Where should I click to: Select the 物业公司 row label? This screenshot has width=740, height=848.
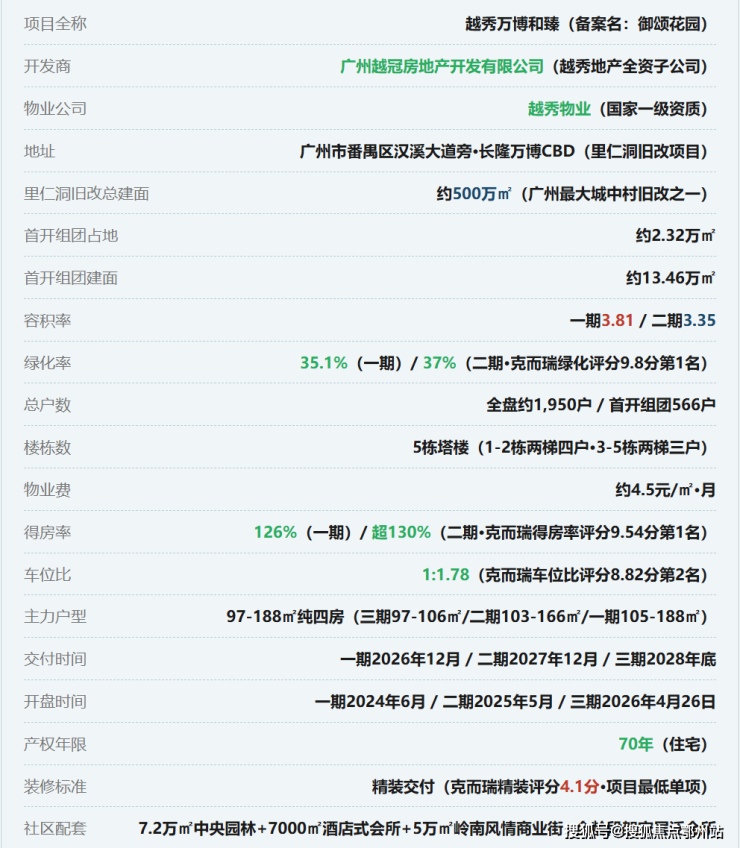pos(55,109)
